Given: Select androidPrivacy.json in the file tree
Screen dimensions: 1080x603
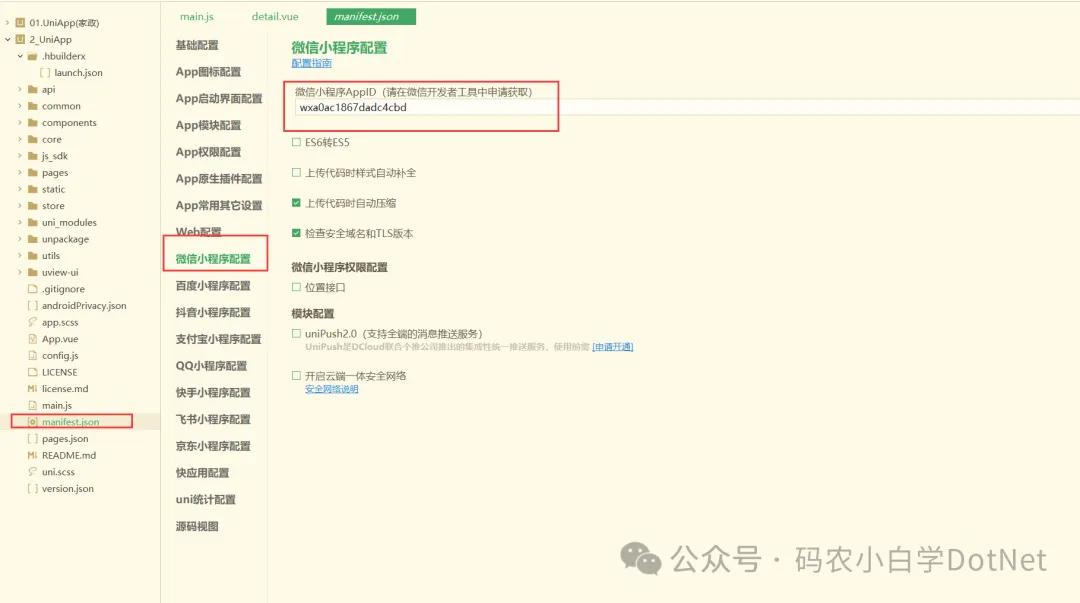Looking at the screenshot, I should click(84, 305).
